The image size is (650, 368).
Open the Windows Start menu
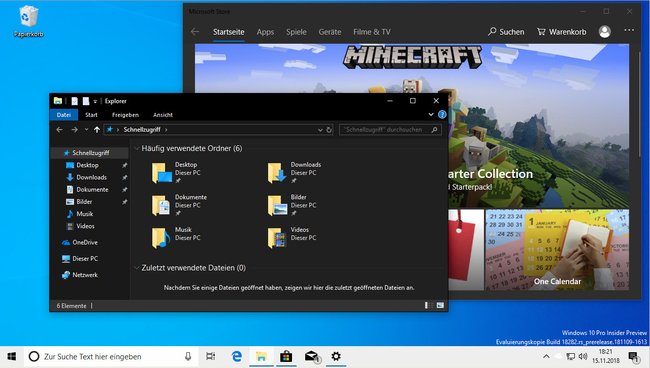[12, 356]
